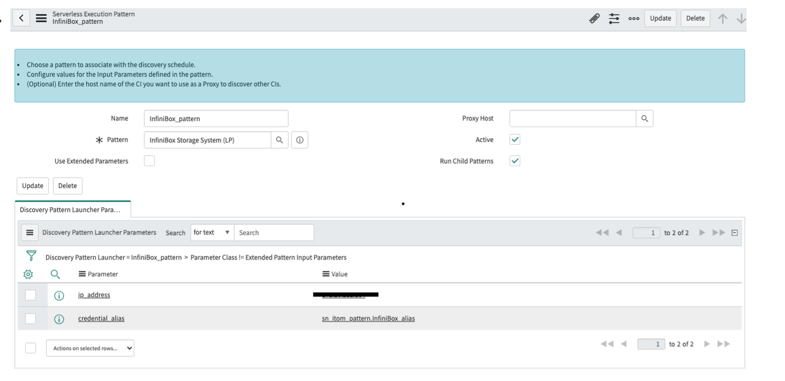This screenshot has width=785, height=381.
Task: Open list personalize gear icon
Action: pos(29,274)
